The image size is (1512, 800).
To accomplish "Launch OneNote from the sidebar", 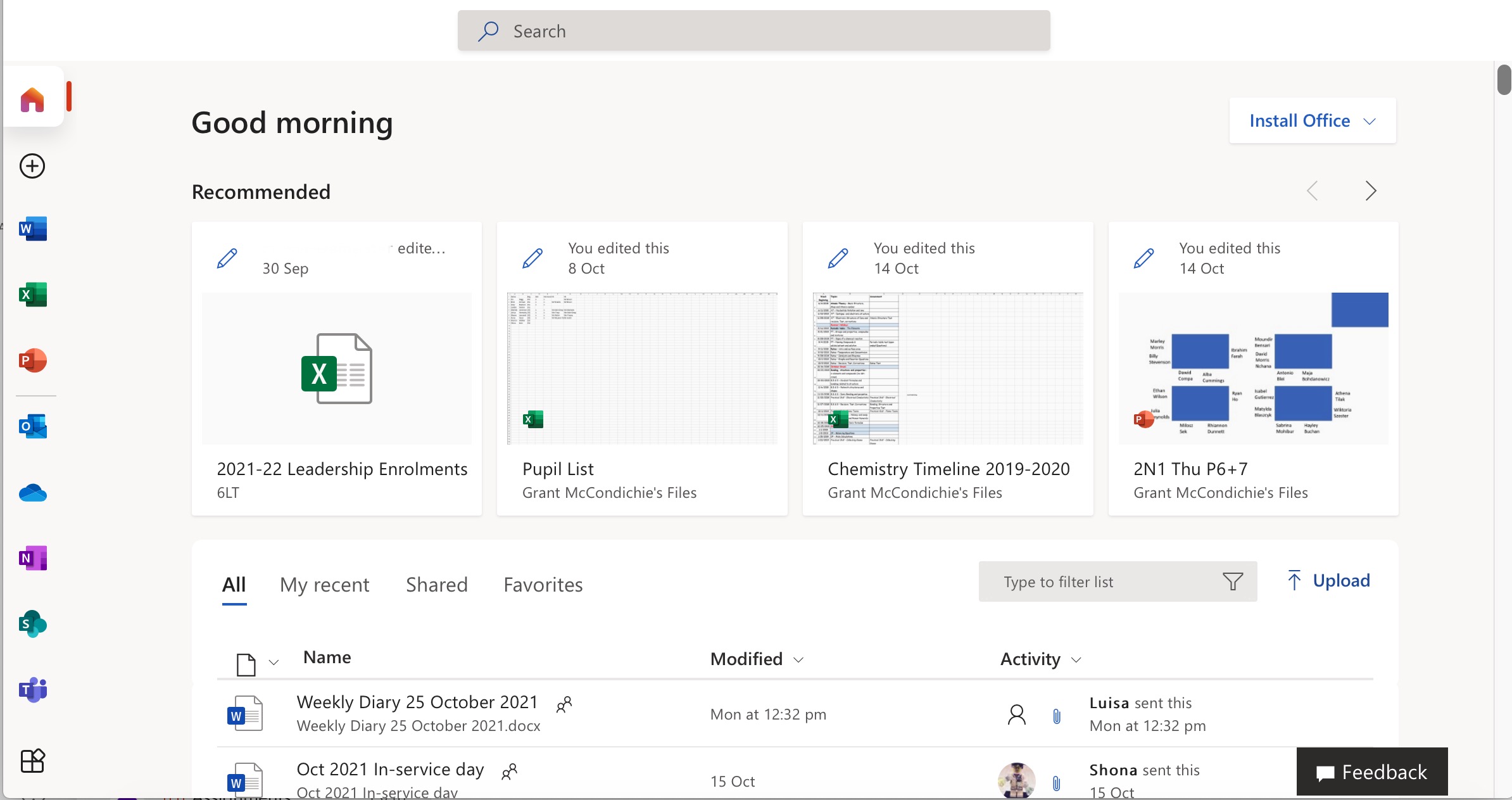I will click(33, 558).
